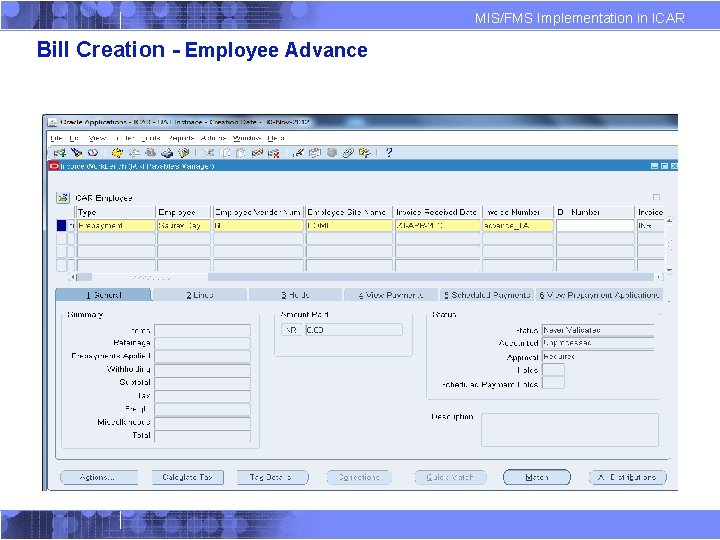Screen dimensions: 720x540
Task: Click the All Distributions button
Action: pyautogui.click(x=627, y=477)
